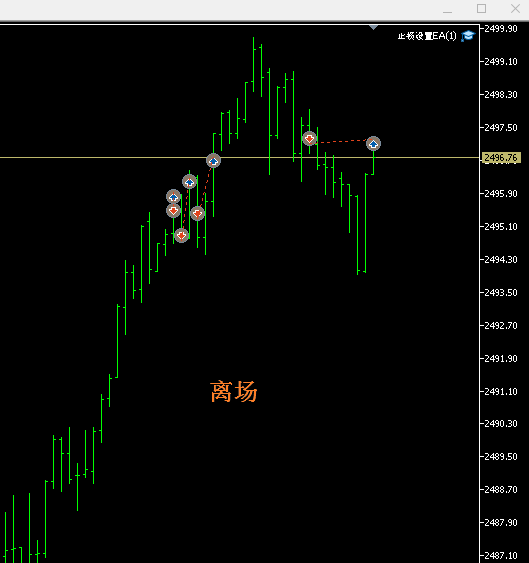
Task: Click the 2487.90 price scale label
Action: click(501, 523)
